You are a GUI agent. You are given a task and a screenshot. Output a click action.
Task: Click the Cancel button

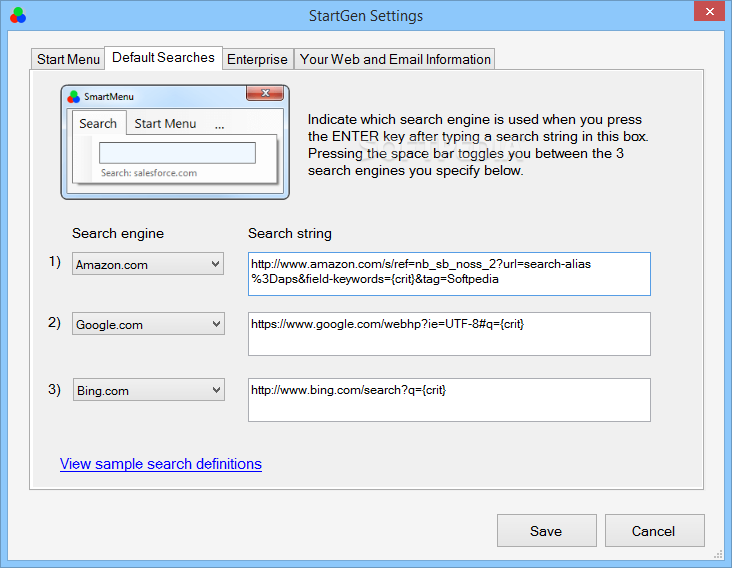(655, 531)
